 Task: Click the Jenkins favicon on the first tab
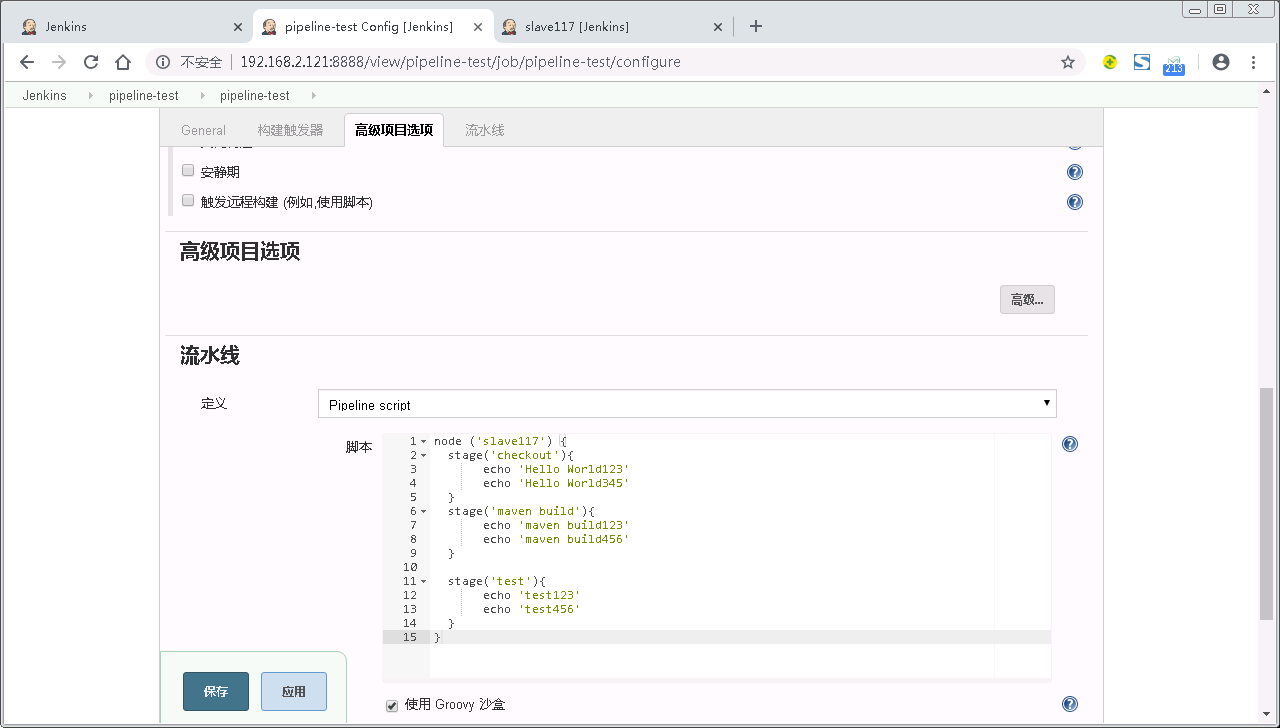[x=29, y=27]
